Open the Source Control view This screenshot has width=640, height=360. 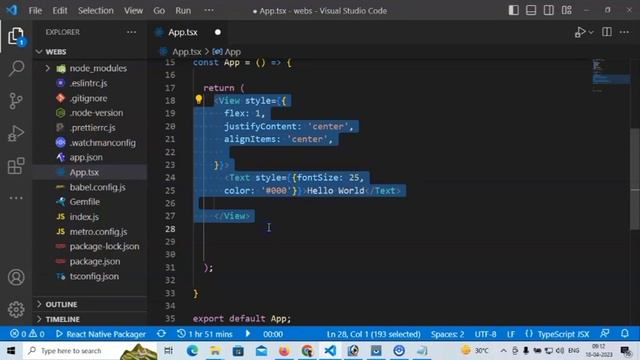[16, 101]
